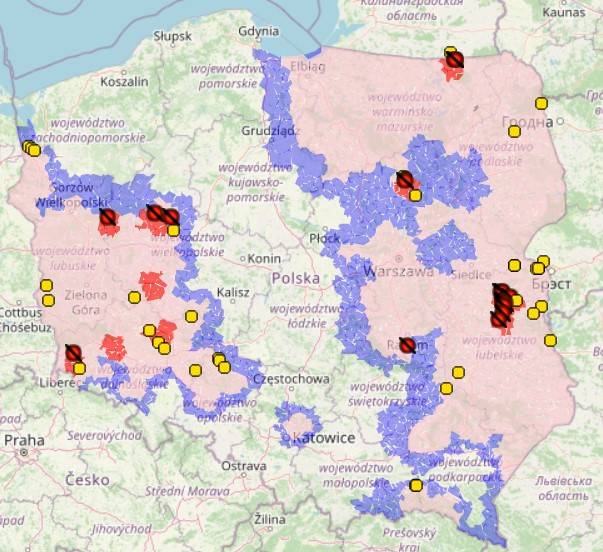Click the Česko country label
Viewport: 603px width, 552px height.
pos(87,480)
